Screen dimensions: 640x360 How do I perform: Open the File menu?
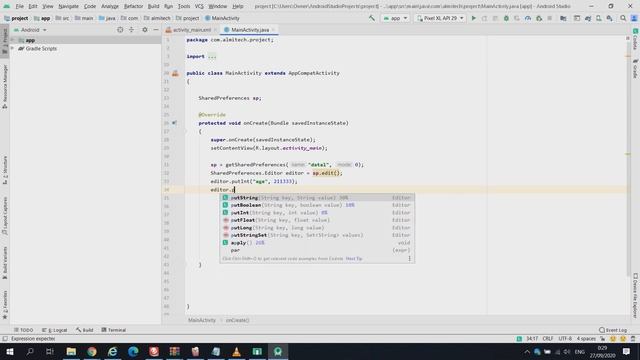(20, 6)
